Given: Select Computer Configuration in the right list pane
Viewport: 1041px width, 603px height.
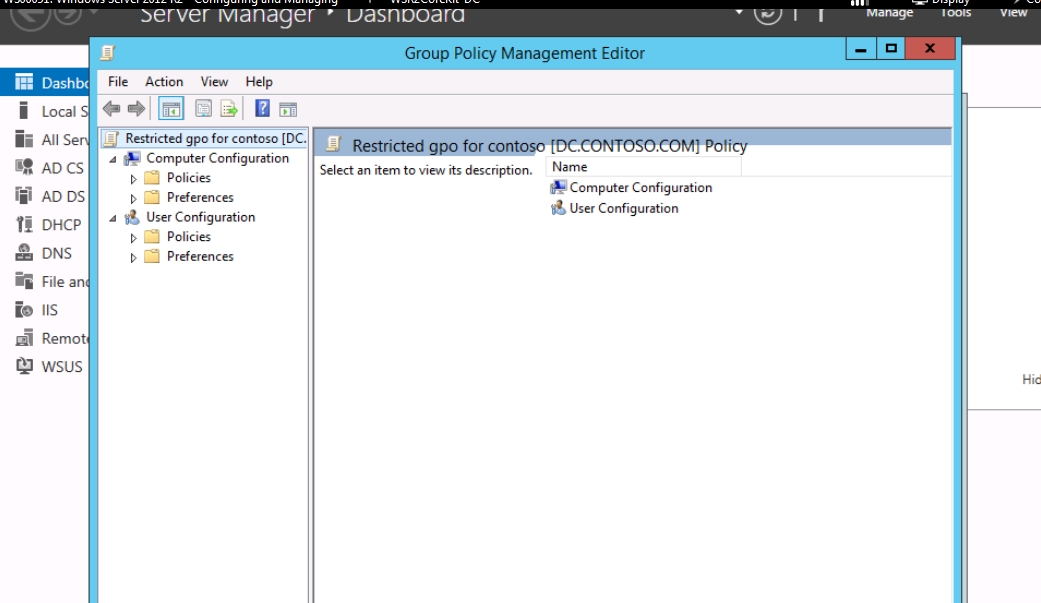Looking at the screenshot, I should (631, 188).
